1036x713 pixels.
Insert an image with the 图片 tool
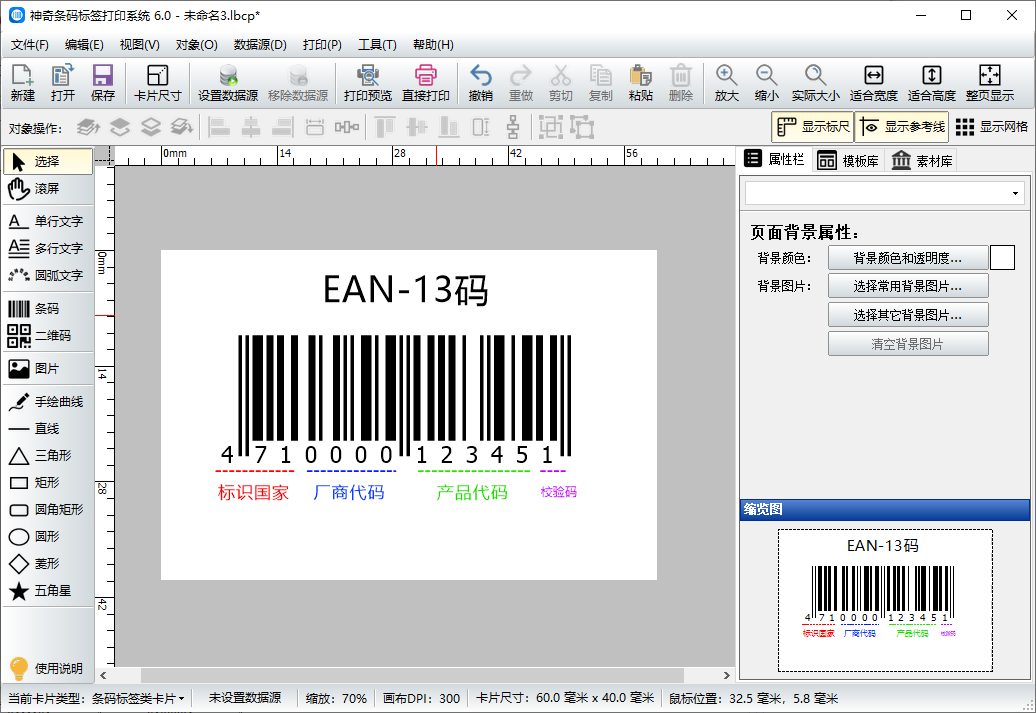(x=47, y=368)
